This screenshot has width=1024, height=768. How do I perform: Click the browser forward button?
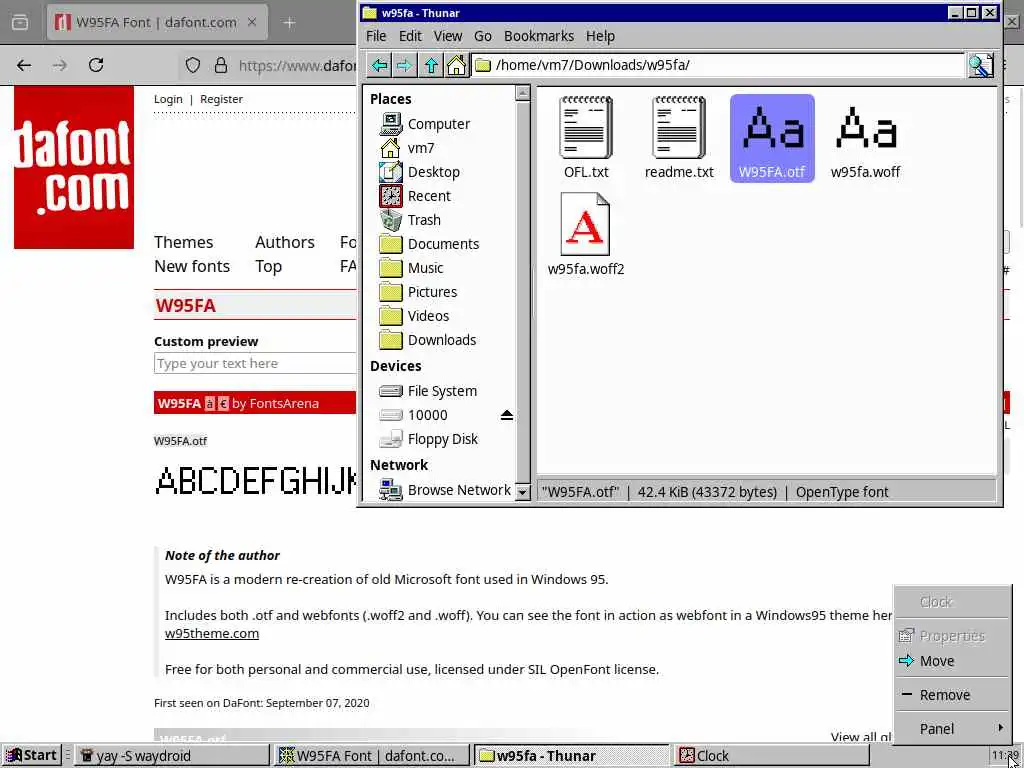60,65
